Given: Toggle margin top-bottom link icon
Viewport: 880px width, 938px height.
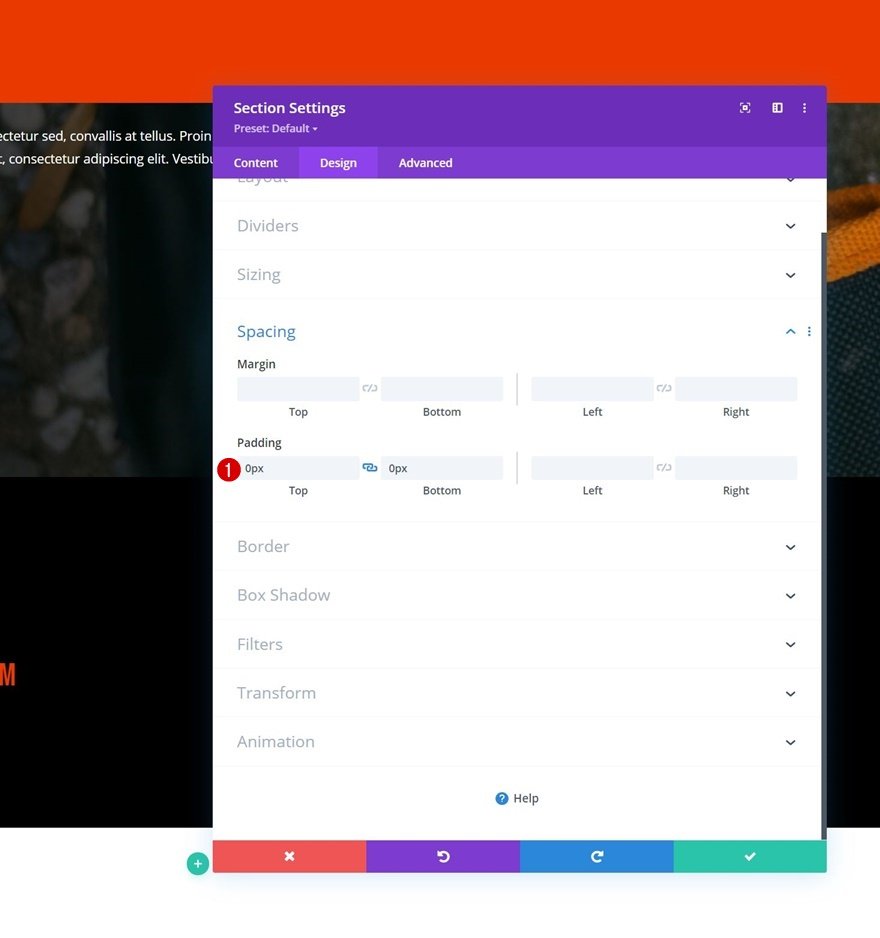Looking at the screenshot, I should (x=370, y=388).
